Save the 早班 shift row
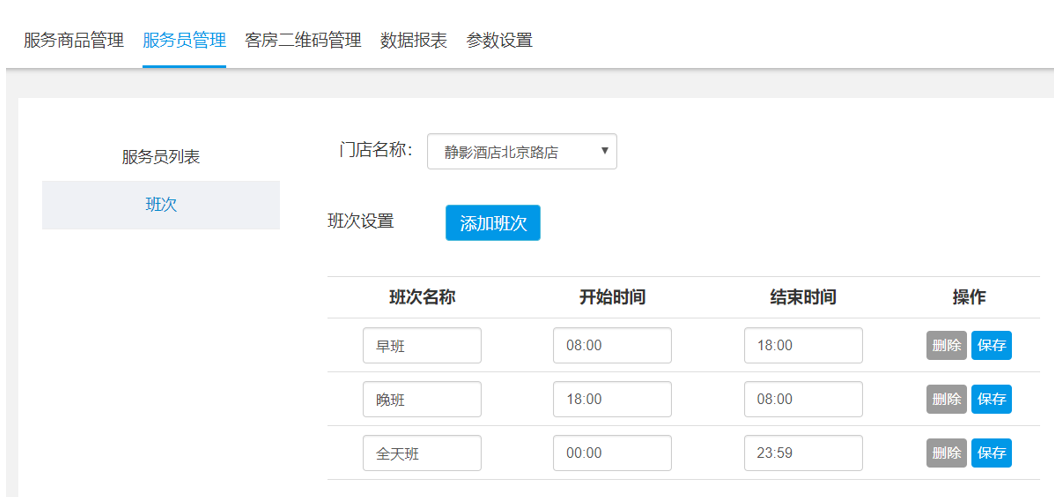Screen dimensions: 1054x497 pos(991,346)
